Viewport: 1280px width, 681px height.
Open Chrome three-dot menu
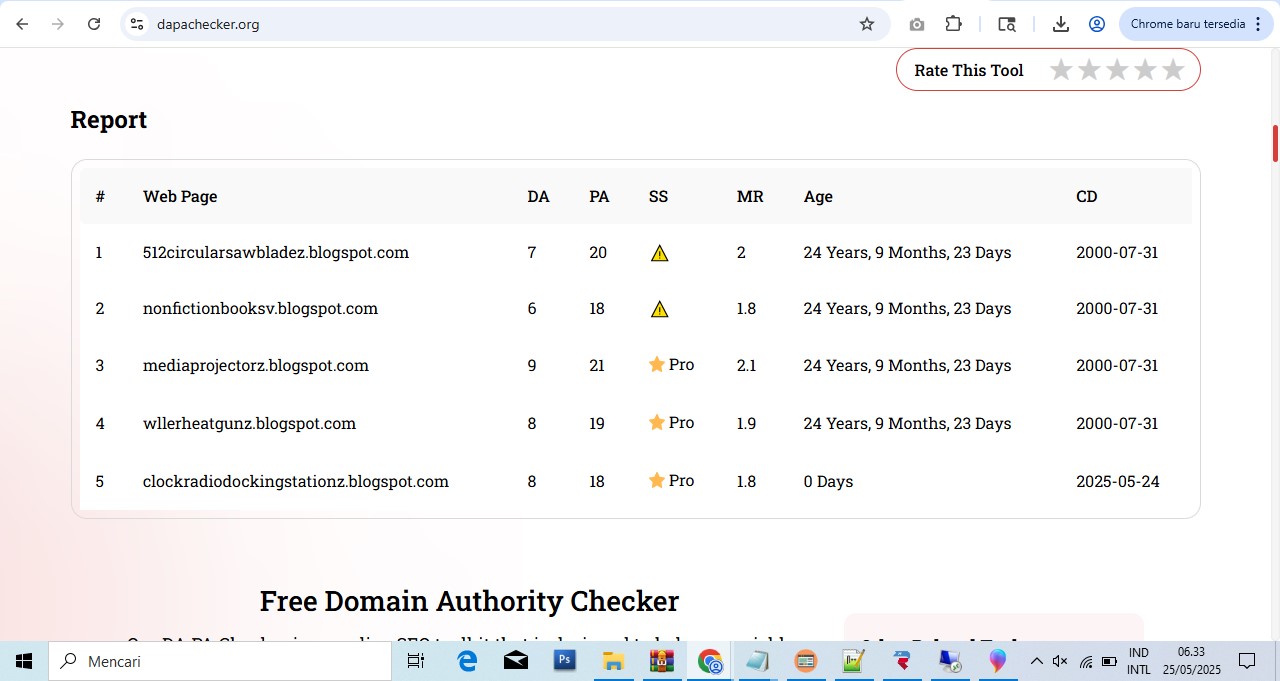pos(1258,24)
